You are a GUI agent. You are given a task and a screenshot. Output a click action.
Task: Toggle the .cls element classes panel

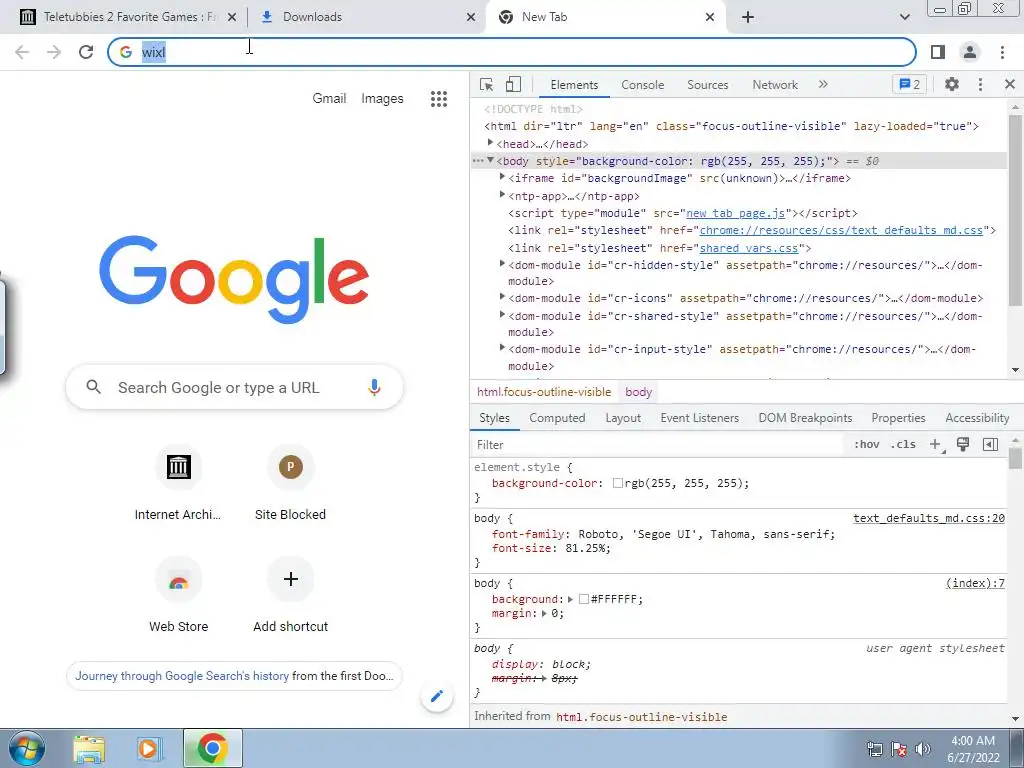903,445
